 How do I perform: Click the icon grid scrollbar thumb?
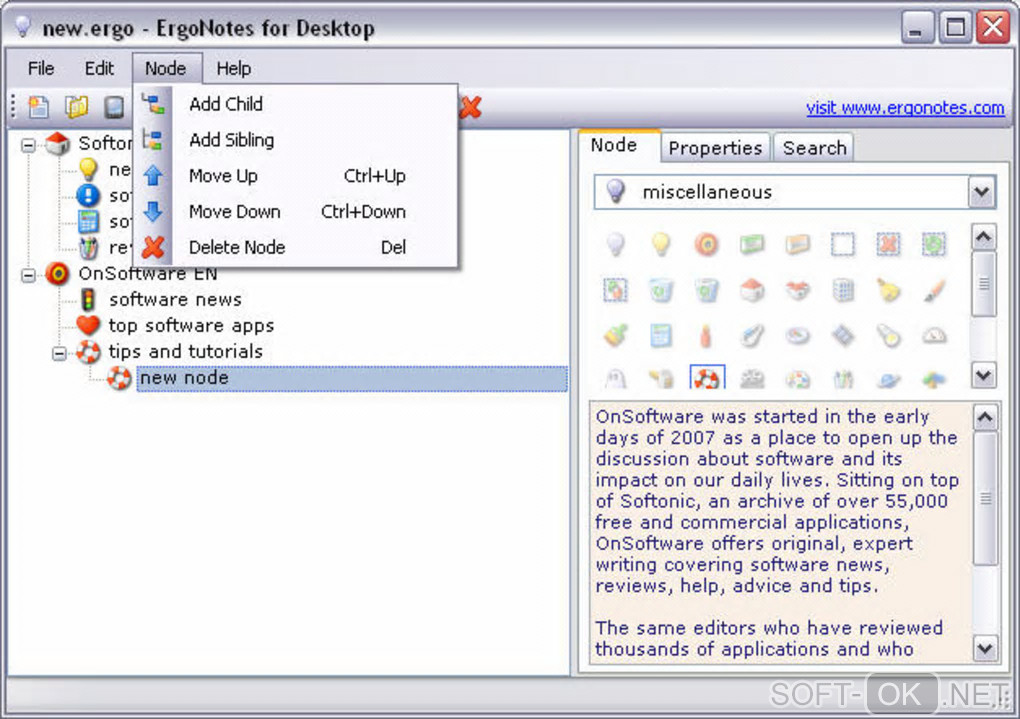(984, 284)
